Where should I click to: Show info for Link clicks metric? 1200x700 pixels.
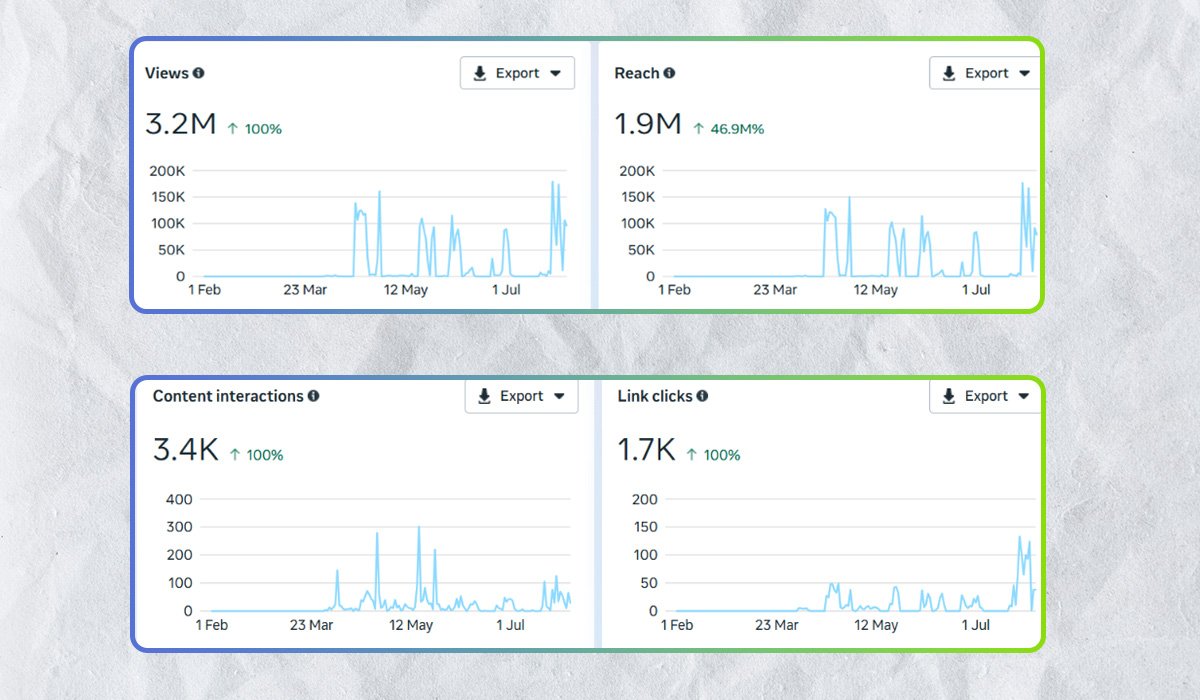click(x=702, y=396)
